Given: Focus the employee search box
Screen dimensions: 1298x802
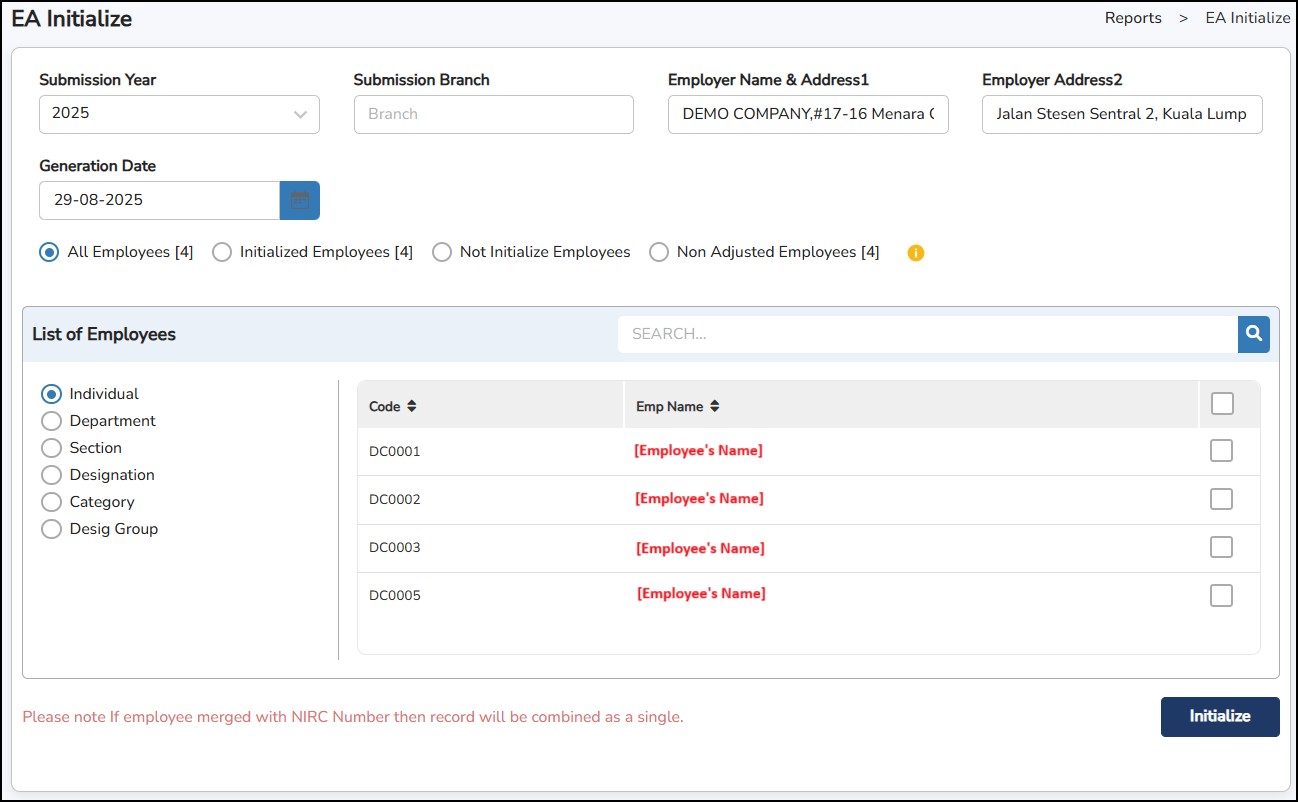Looking at the screenshot, I should 926,334.
